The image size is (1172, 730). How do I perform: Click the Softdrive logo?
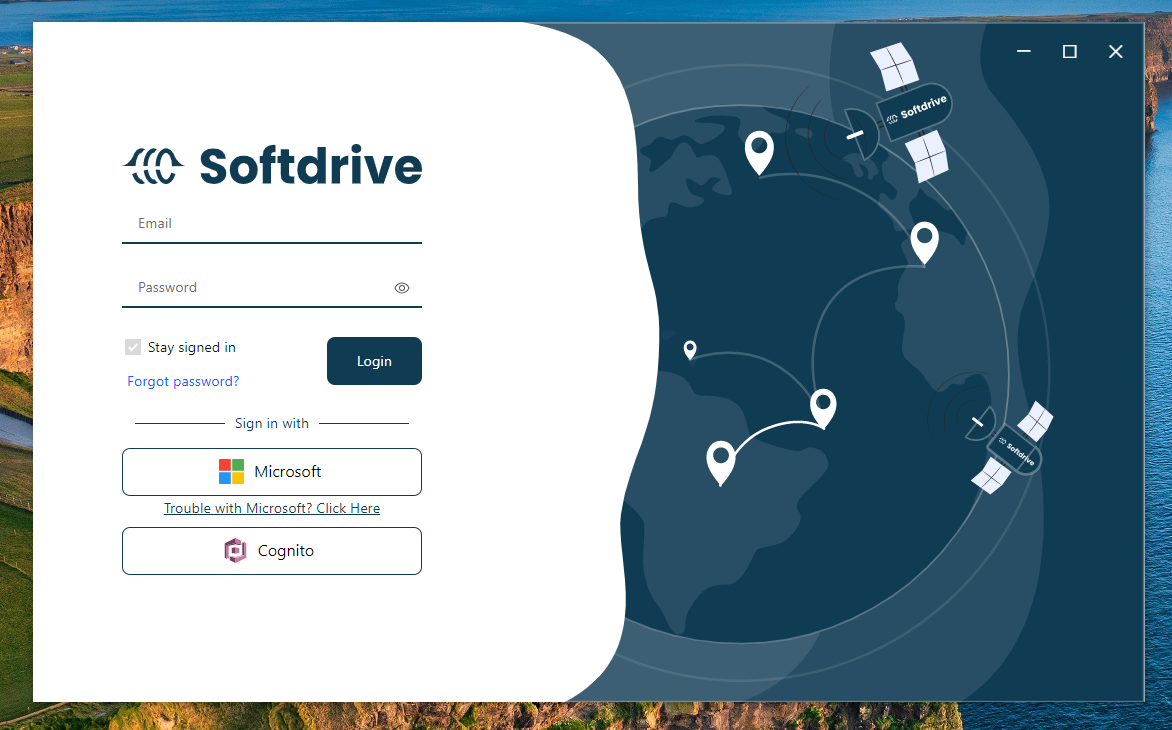(273, 165)
